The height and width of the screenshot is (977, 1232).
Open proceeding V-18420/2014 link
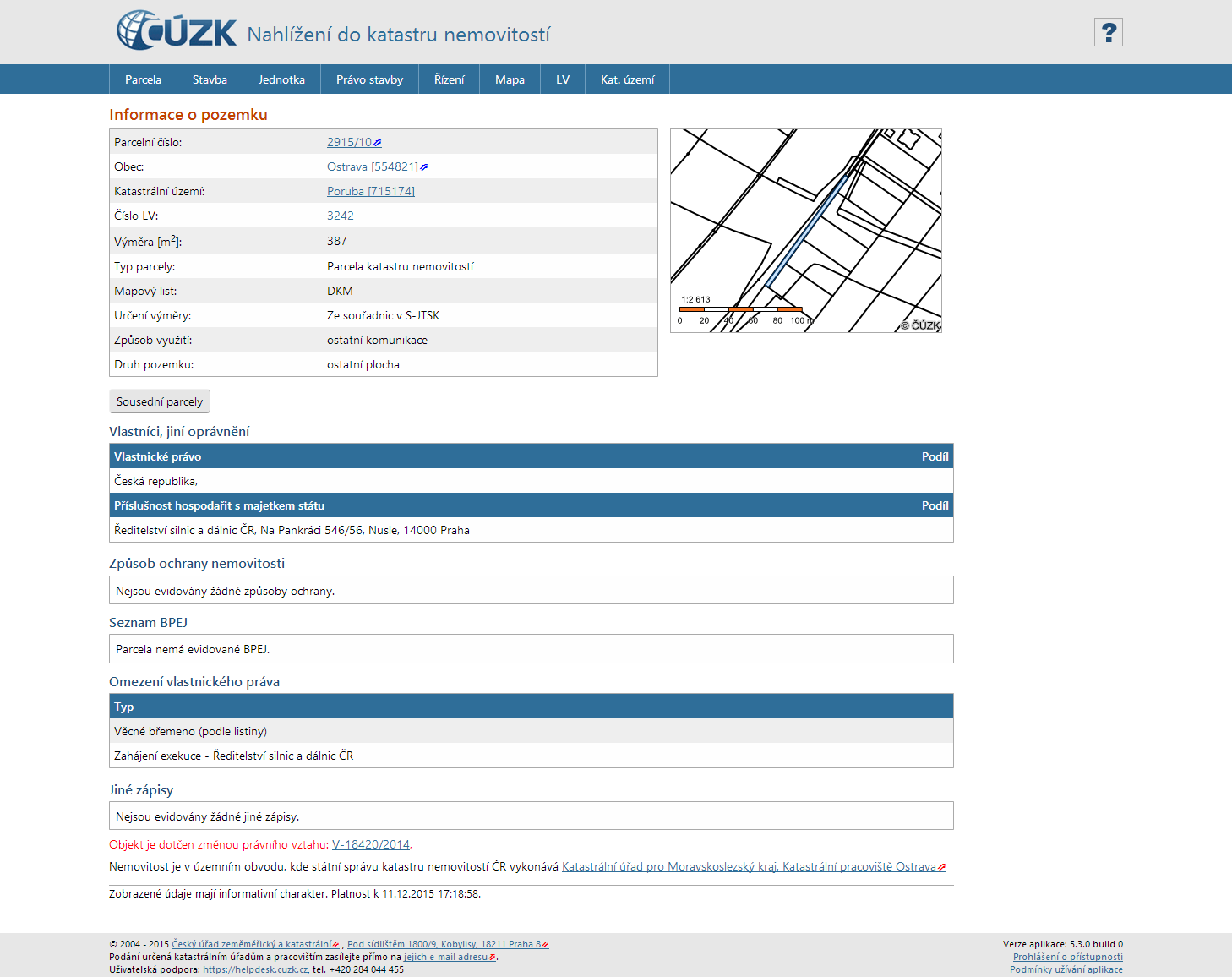[x=370, y=844]
